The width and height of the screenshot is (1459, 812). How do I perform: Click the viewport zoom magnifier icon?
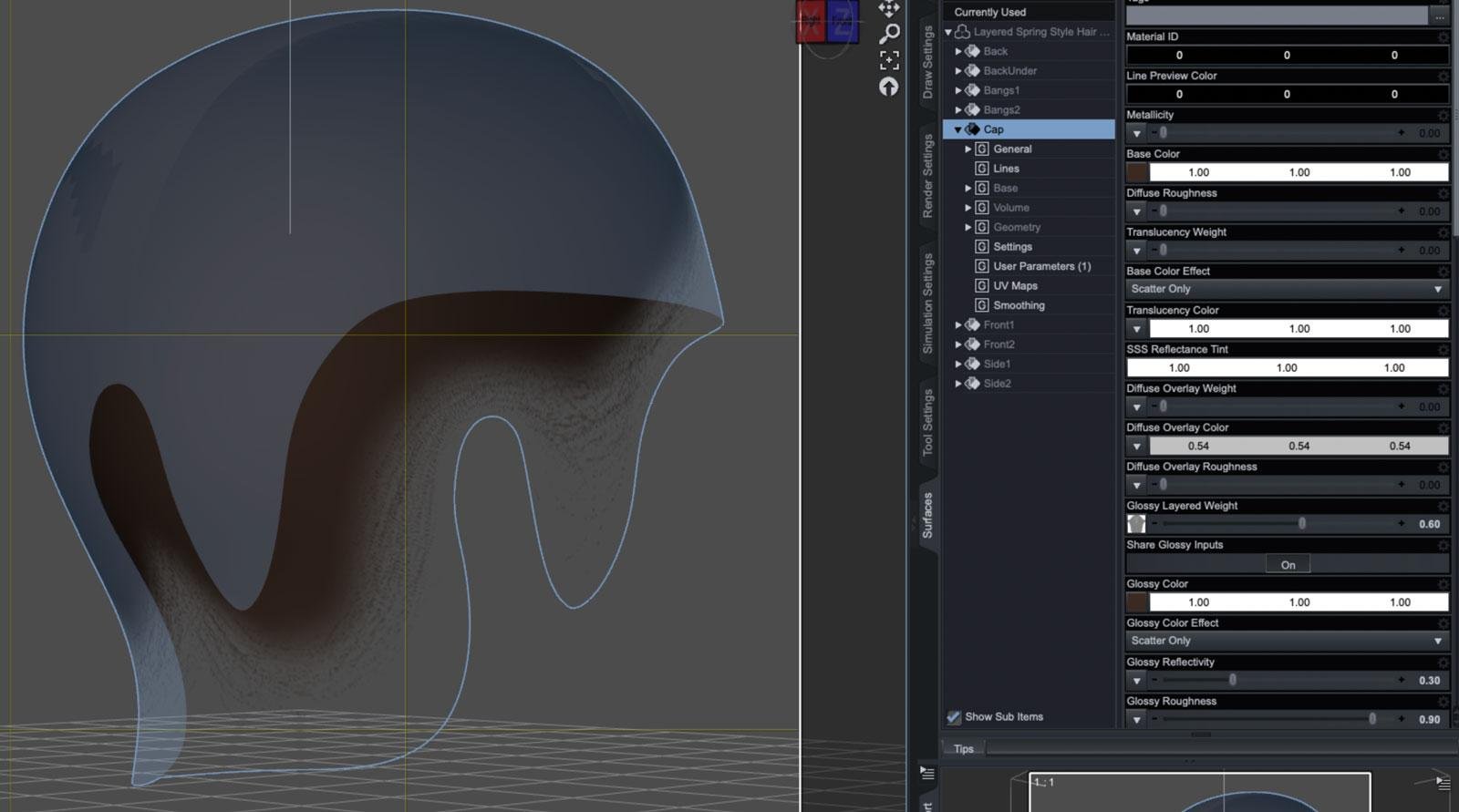pyautogui.click(x=889, y=34)
